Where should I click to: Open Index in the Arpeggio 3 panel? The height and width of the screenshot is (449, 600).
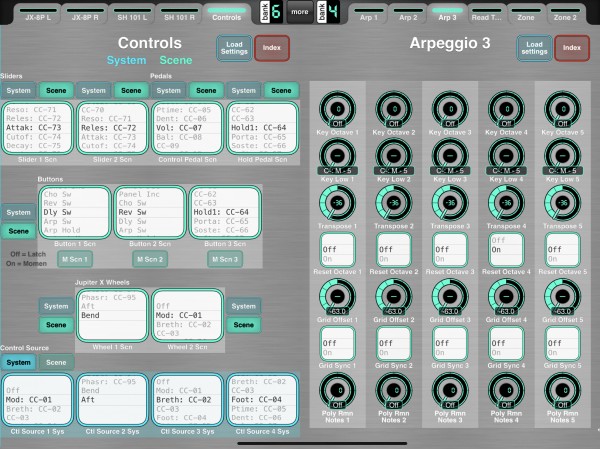coord(572,48)
